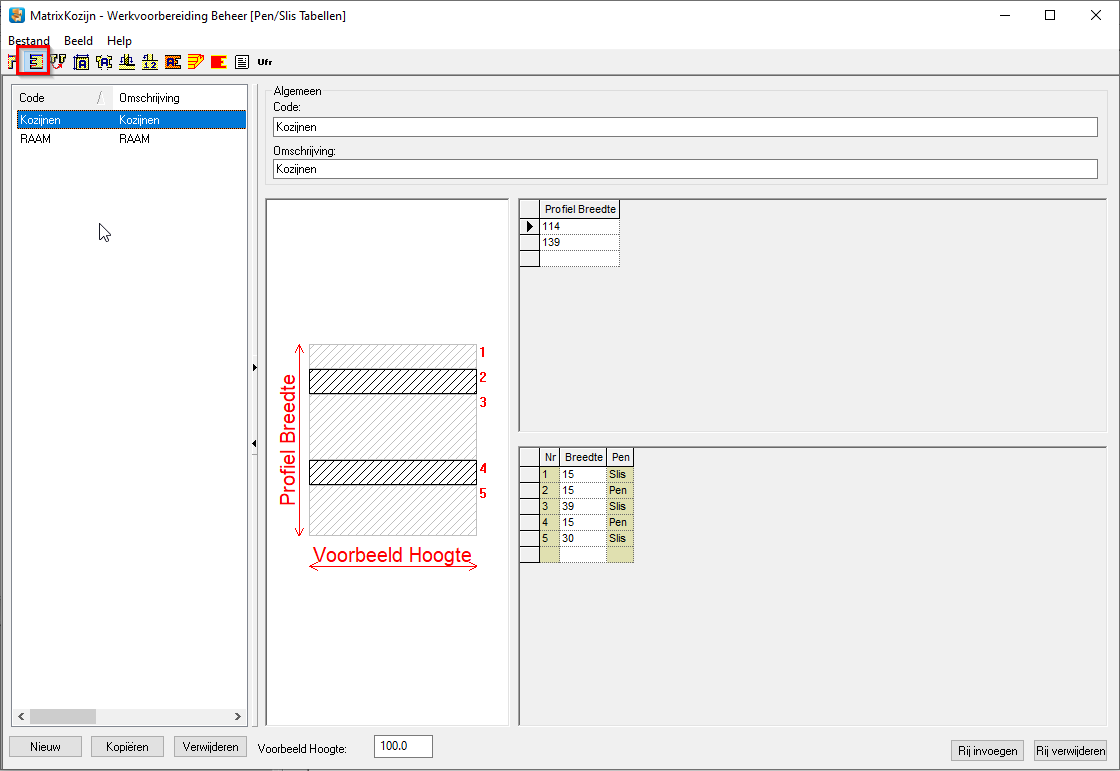The image size is (1120, 771).
Task: Click the Ufr toolbar button
Action: pyautogui.click(x=264, y=61)
